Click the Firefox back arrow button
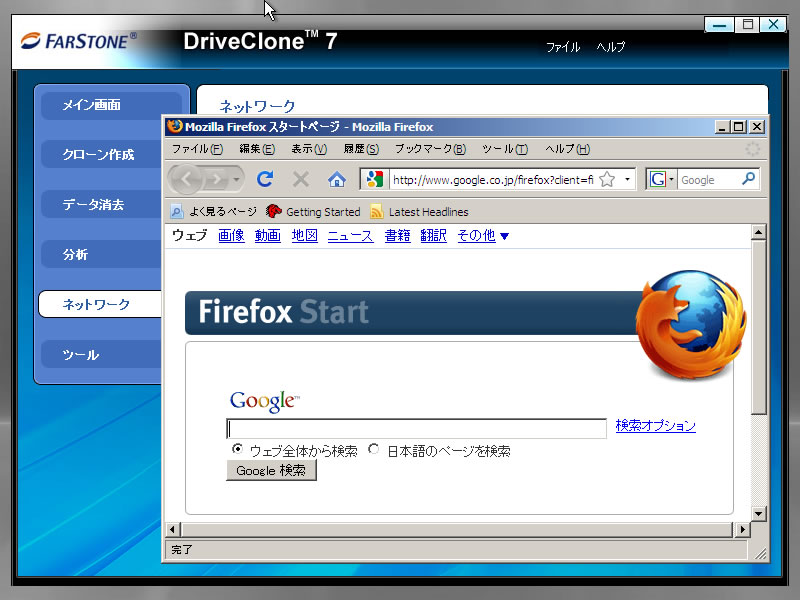Viewport: 800px width, 600px height. [185, 179]
